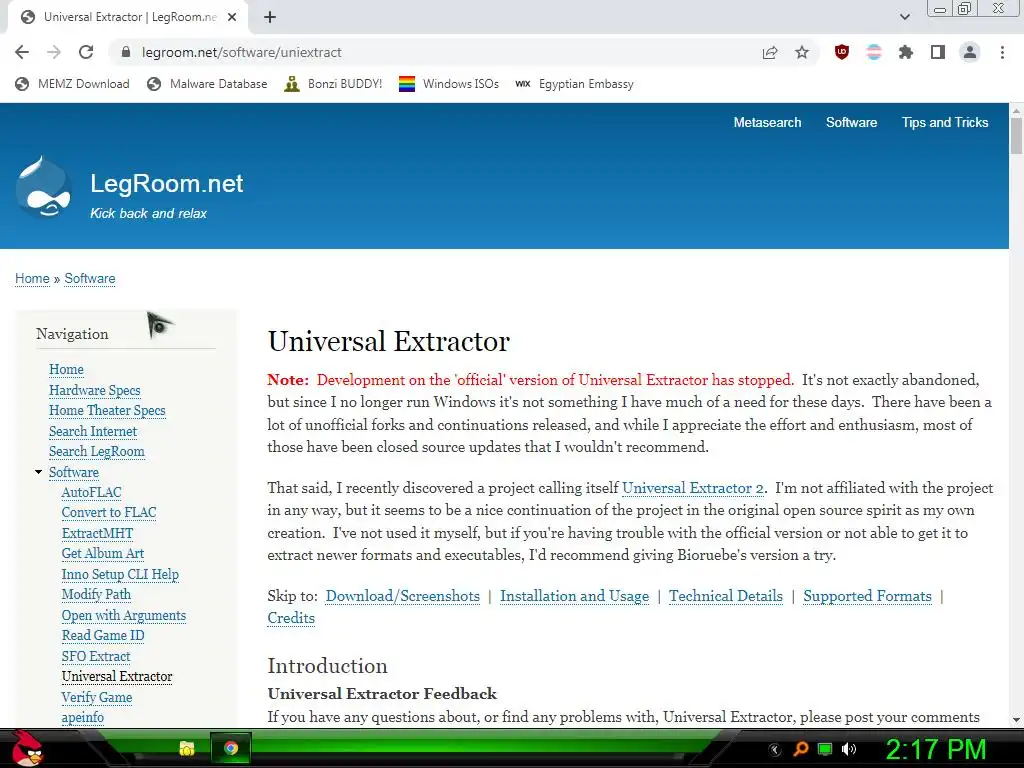This screenshot has height=768, width=1024.
Task: Open the Convert to FLAC sidebar link
Action: [109, 512]
